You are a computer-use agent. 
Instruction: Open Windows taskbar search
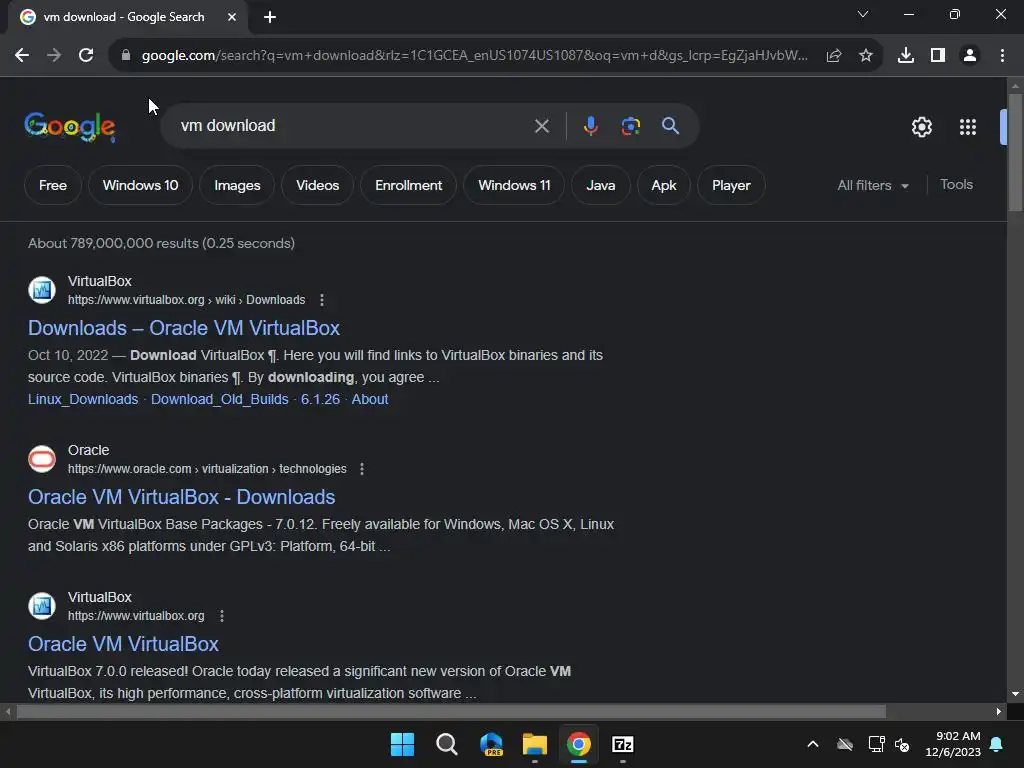[x=447, y=744]
